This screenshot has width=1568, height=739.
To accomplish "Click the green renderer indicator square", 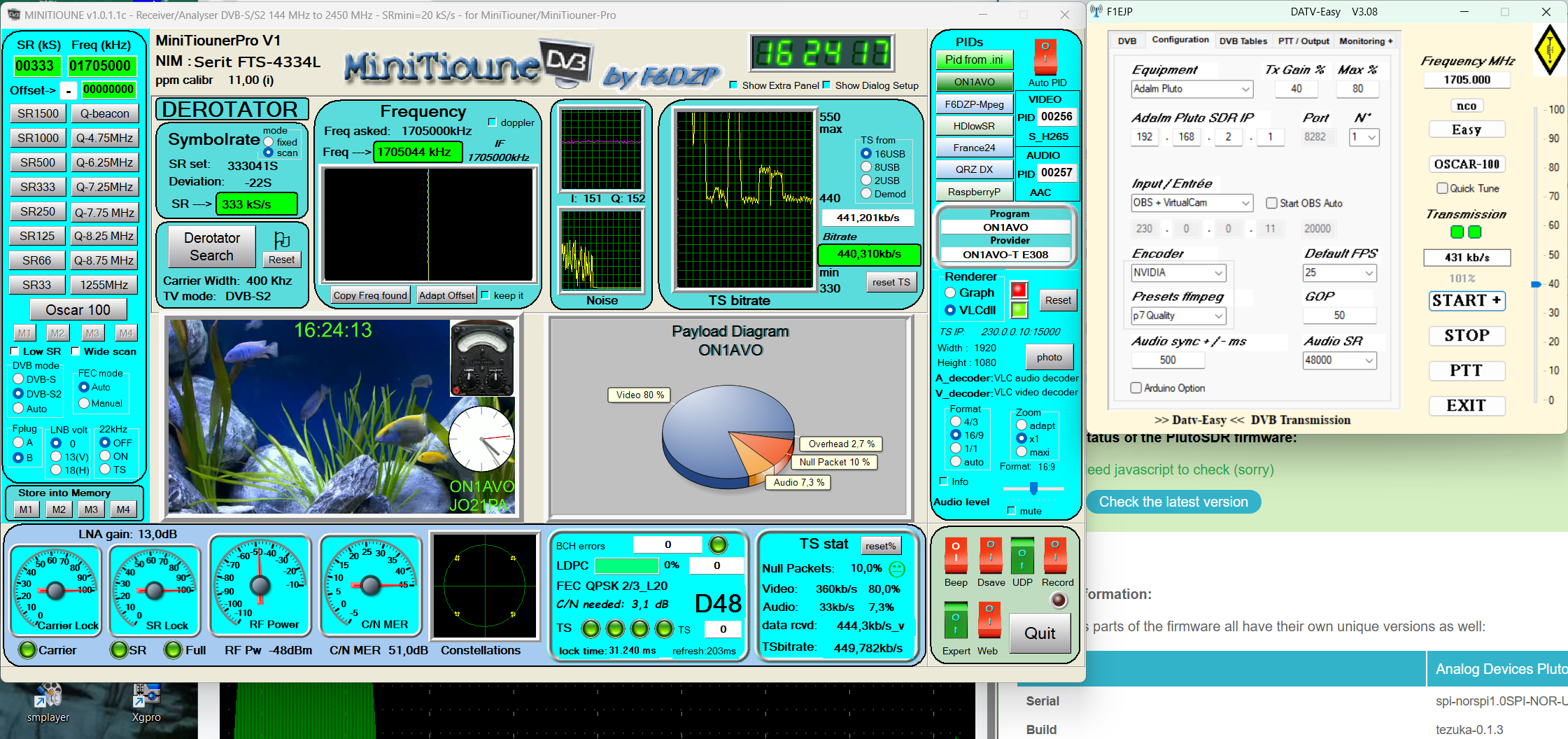I will pyautogui.click(x=1019, y=309).
